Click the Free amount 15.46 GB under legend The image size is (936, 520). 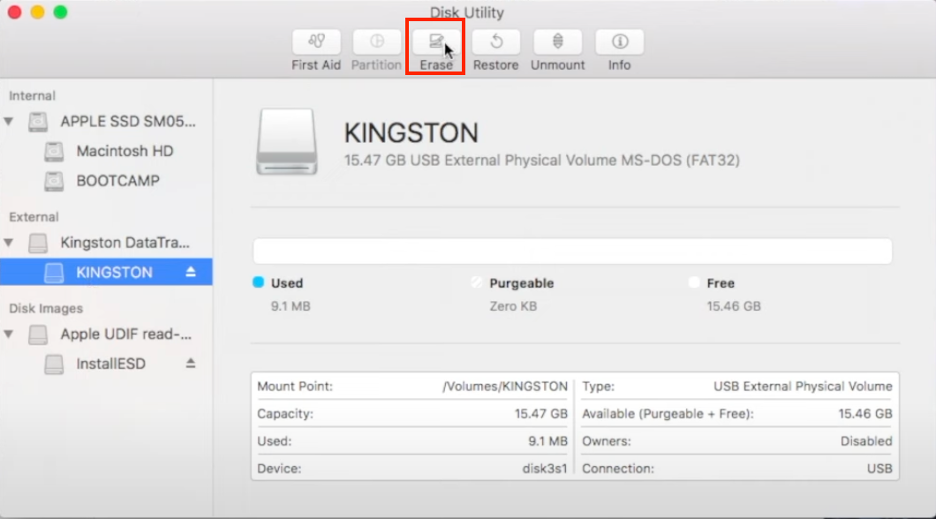tap(734, 306)
